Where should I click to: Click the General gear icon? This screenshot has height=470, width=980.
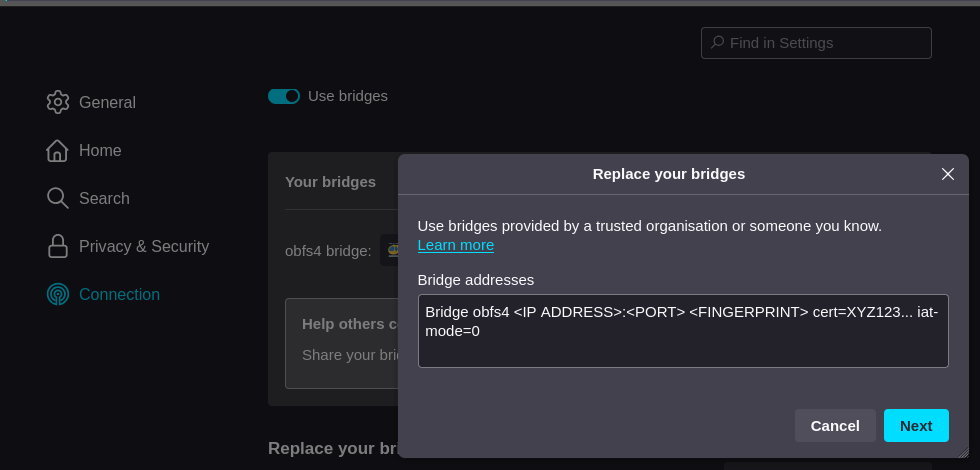(58, 102)
